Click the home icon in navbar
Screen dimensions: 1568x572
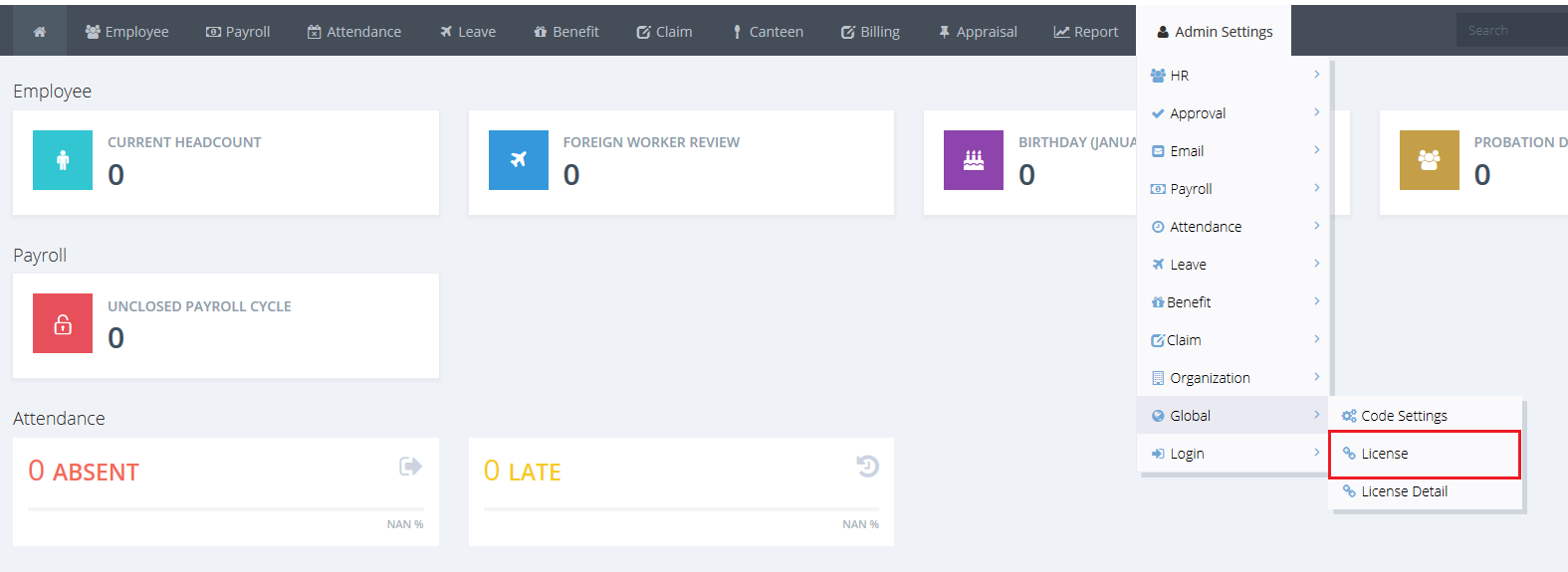(x=40, y=32)
